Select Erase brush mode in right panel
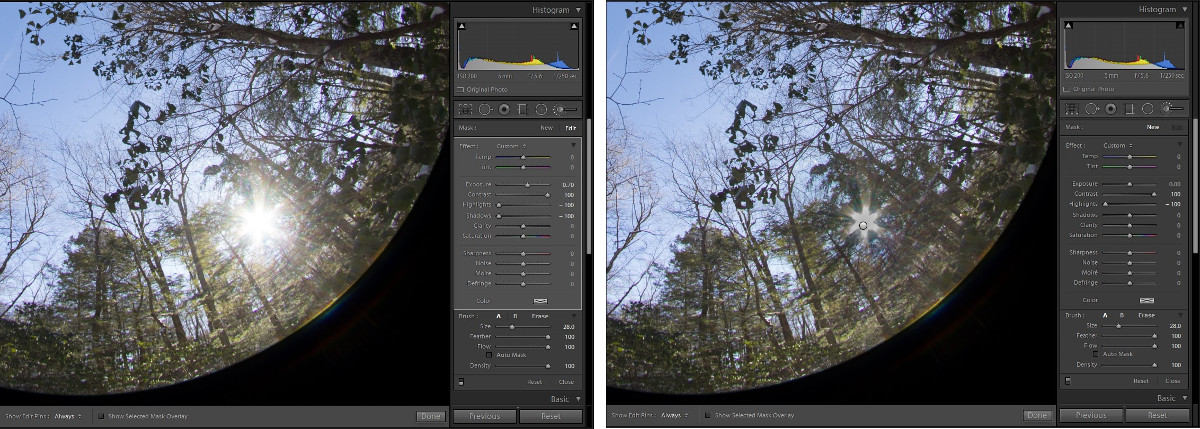1200x429 pixels. click(x=1140, y=315)
